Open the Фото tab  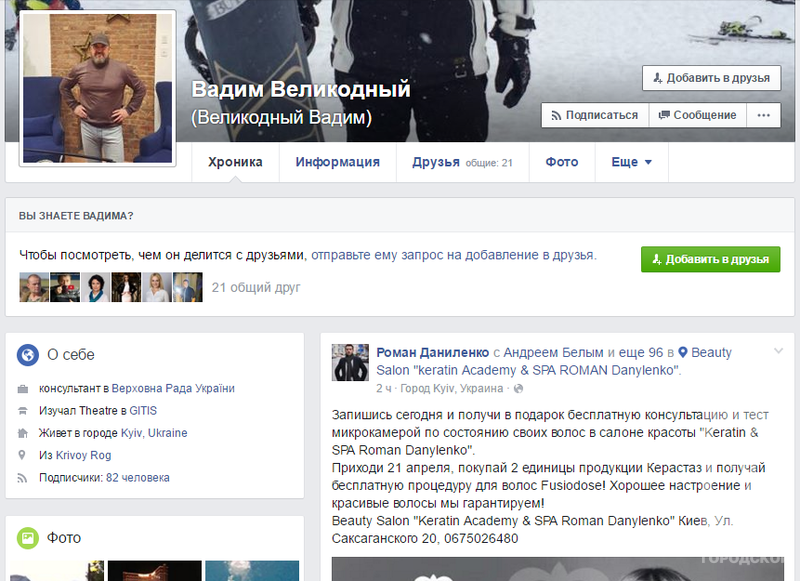tap(562, 162)
